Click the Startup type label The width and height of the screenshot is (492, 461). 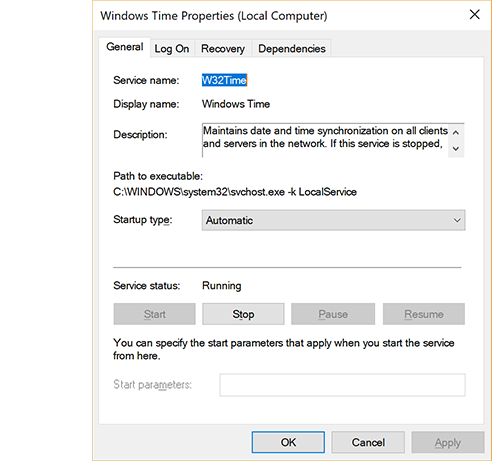coord(143,220)
